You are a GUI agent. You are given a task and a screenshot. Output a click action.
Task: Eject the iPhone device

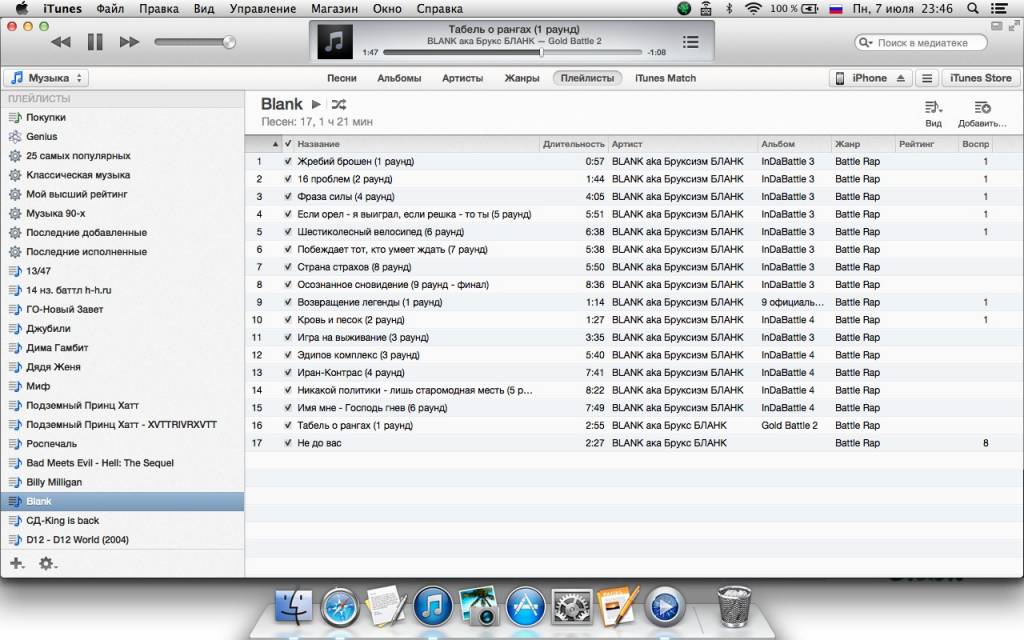(x=901, y=78)
